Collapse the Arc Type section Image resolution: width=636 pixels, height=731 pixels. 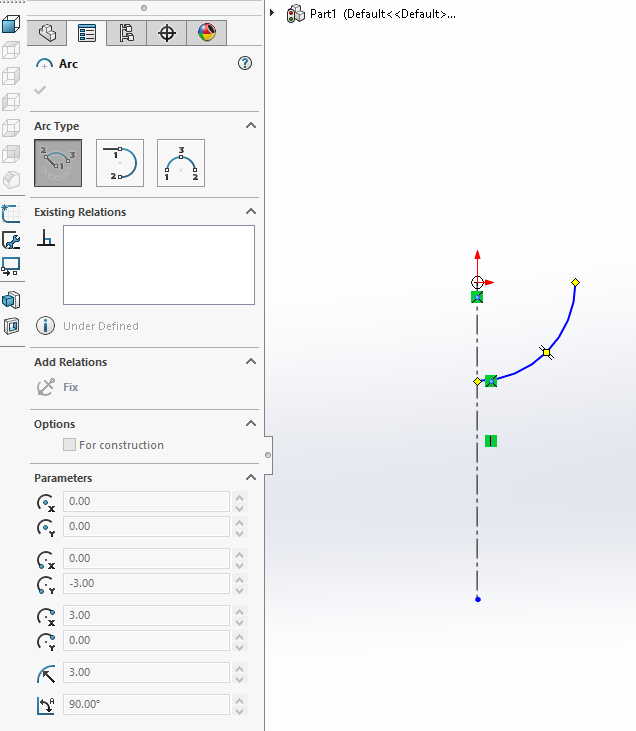click(251, 125)
